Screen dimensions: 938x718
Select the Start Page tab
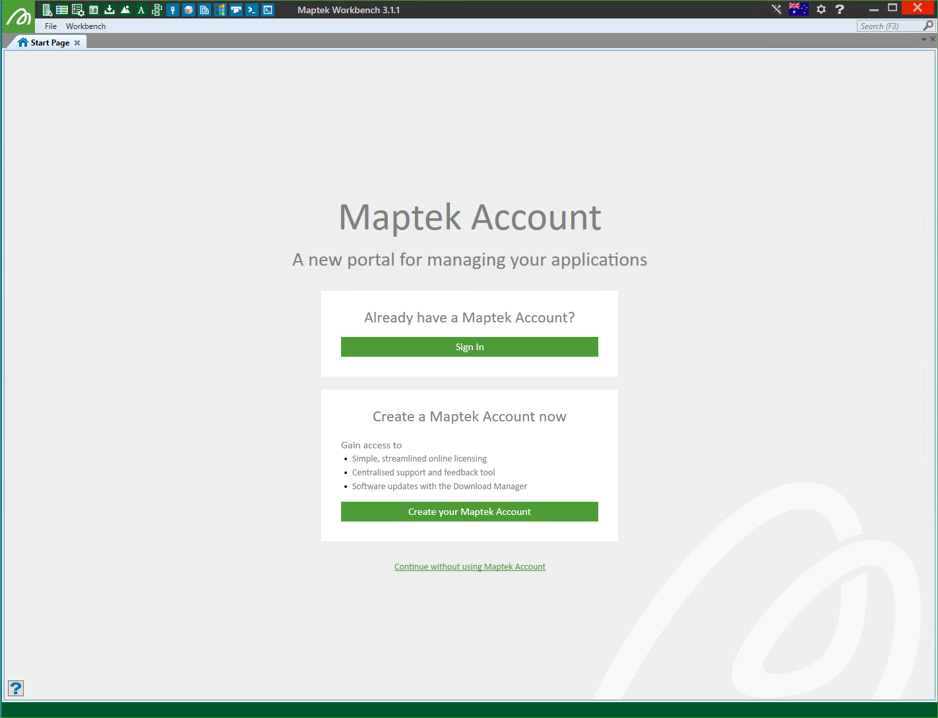pyautogui.click(x=45, y=42)
